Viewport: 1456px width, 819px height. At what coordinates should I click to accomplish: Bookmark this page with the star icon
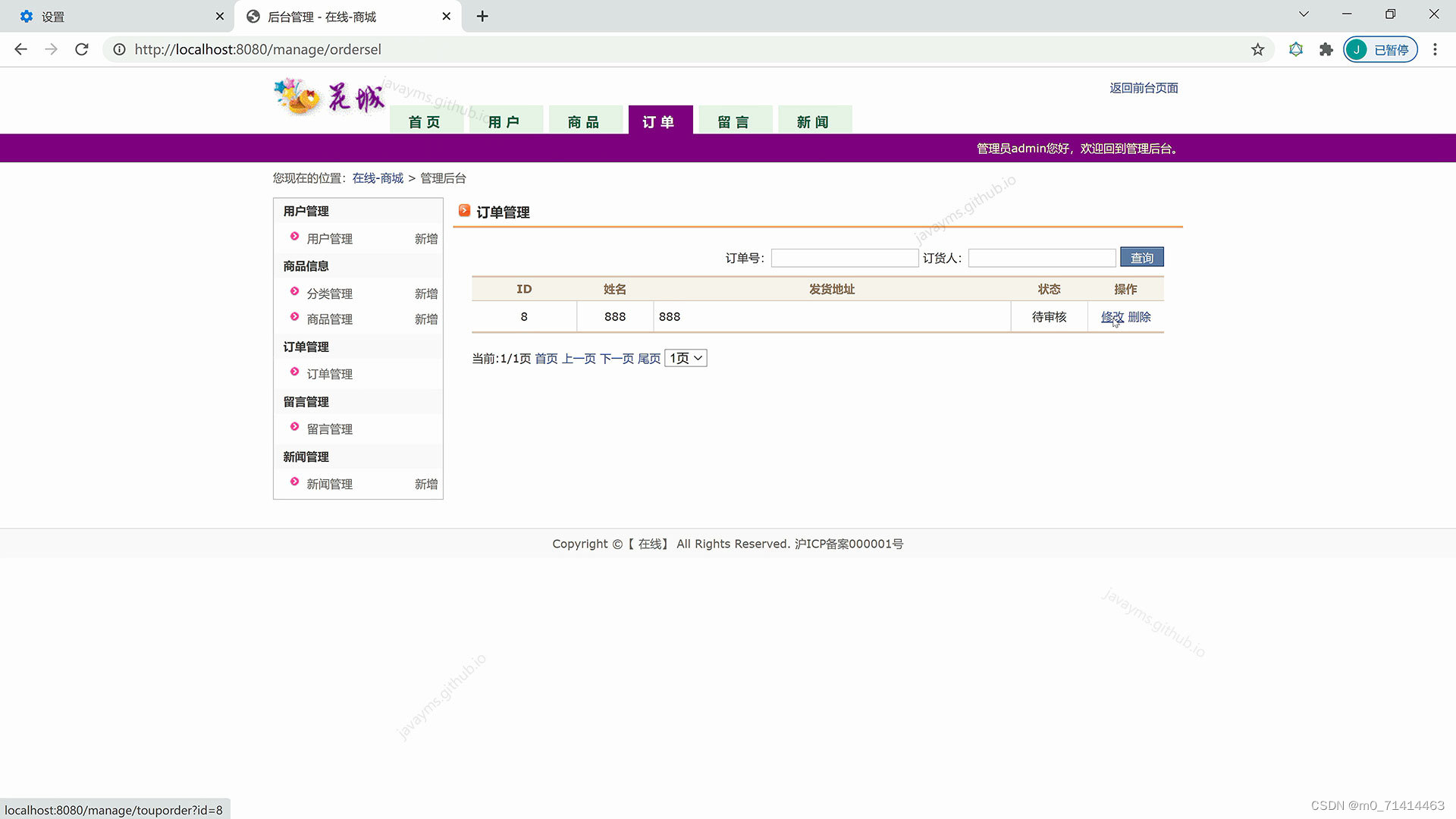[x=1257, y=49]
